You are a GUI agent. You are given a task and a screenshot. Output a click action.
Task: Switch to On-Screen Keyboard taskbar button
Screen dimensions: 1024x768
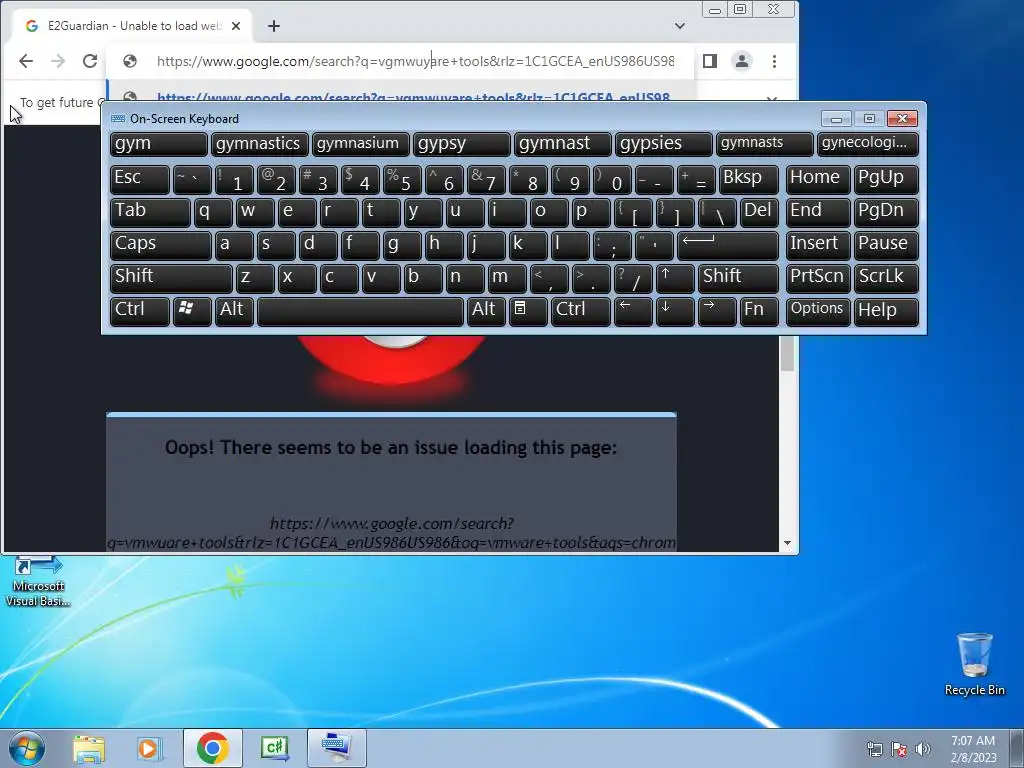(337, 748)
